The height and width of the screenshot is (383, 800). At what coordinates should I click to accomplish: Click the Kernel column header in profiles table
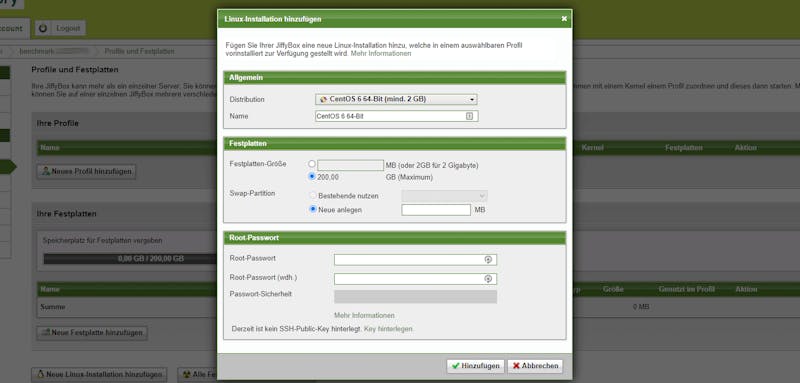coord(592,148)
